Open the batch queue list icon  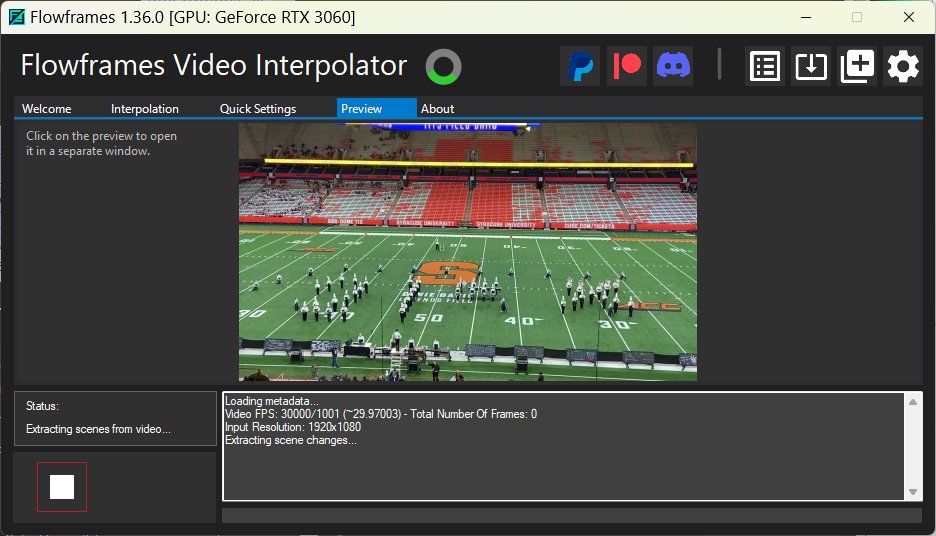tap(765, 66)
